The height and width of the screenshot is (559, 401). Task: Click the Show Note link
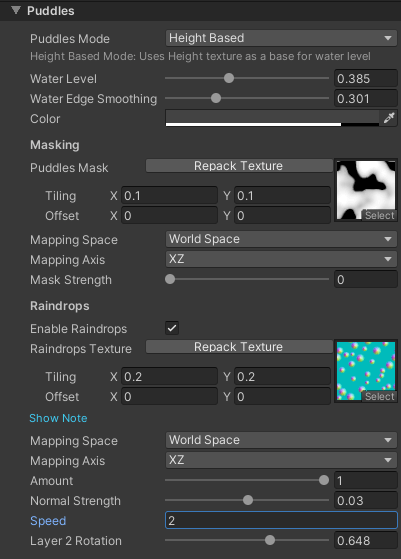tap(58, 418)
